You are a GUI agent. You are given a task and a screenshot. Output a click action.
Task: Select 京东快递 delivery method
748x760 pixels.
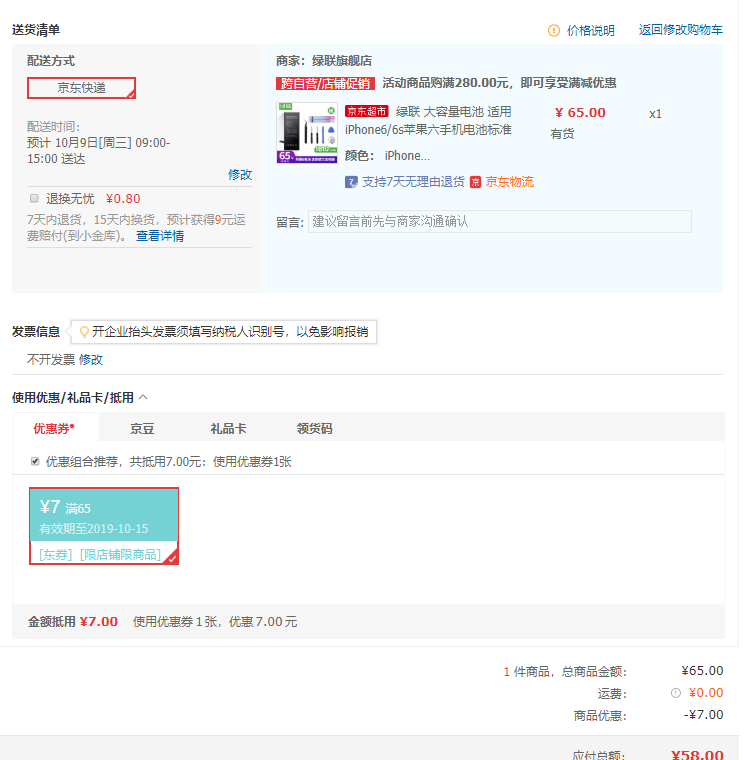pyautogui.click(x=81, y=88)
